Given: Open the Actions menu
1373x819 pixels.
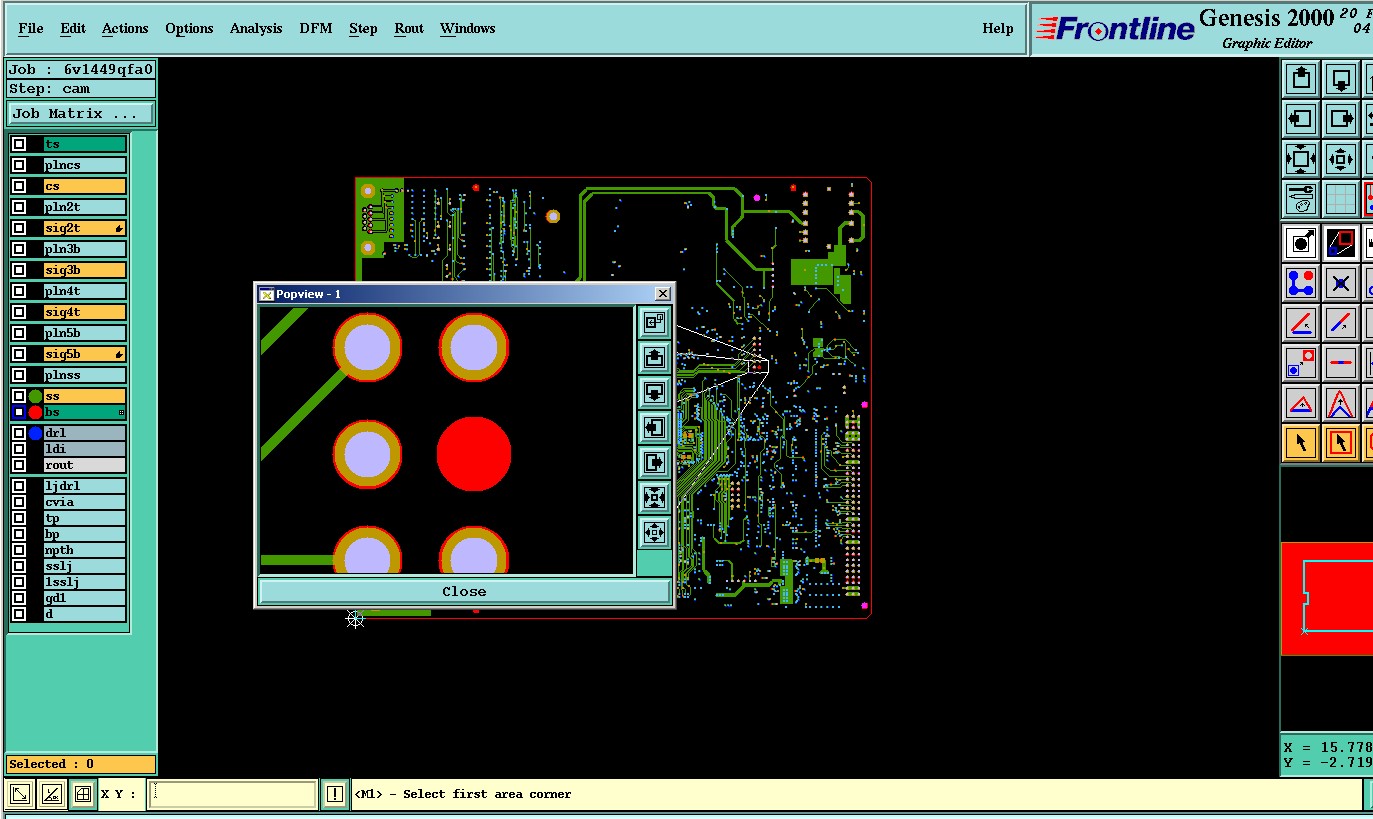Looking at the screenshot, I should (125, 28).
